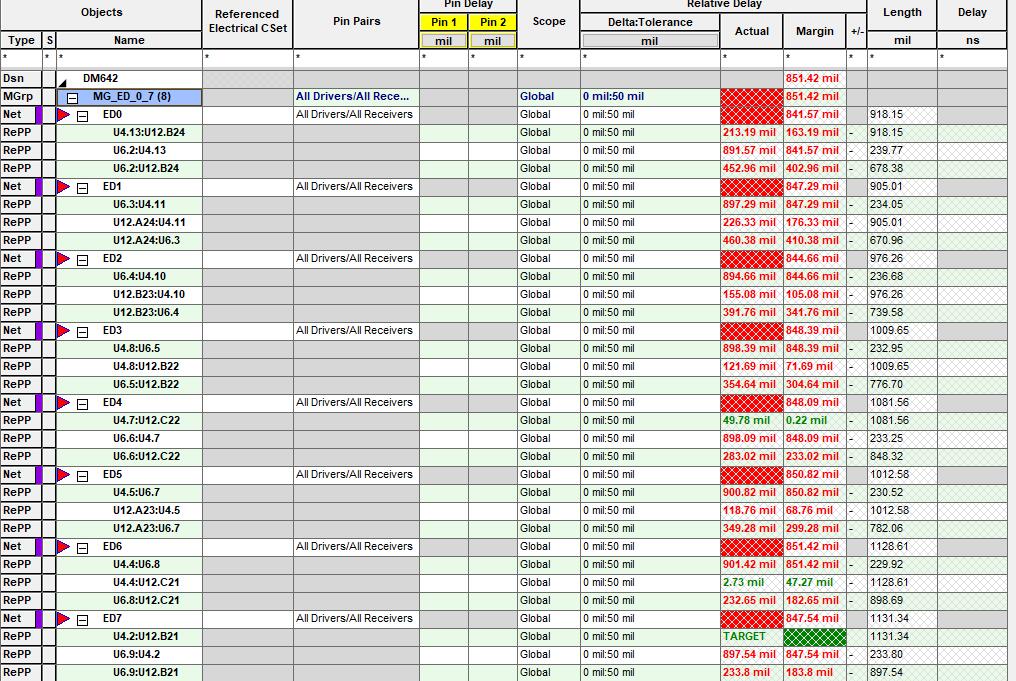Click the red flag icon on ED2
The width and height of the screenshot is (1016, 681).
click(64, 259)
